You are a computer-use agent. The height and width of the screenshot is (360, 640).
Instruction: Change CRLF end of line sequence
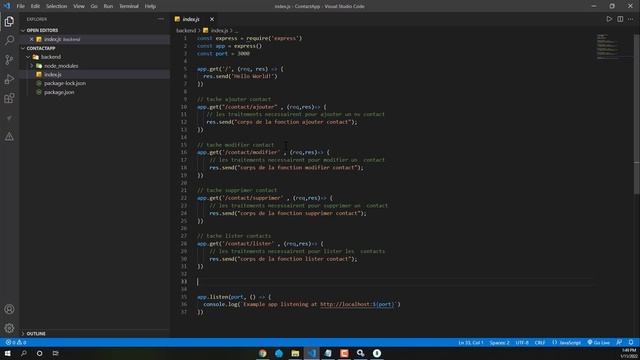click(x=540, y=342)
